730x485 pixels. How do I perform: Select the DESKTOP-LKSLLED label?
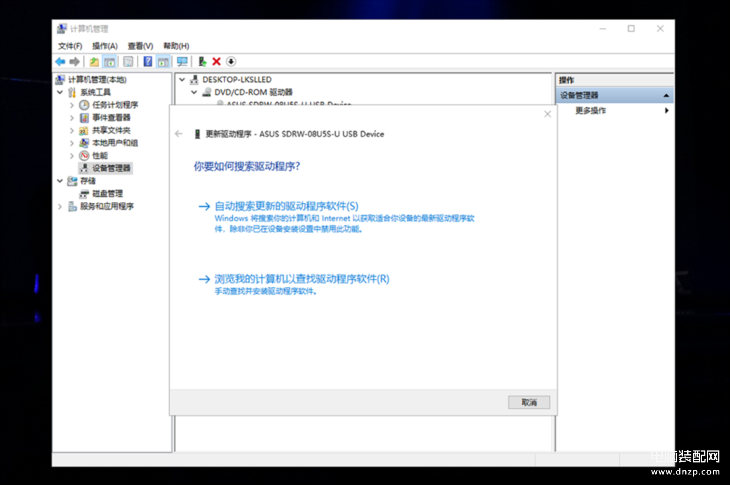tap(237, 80)
